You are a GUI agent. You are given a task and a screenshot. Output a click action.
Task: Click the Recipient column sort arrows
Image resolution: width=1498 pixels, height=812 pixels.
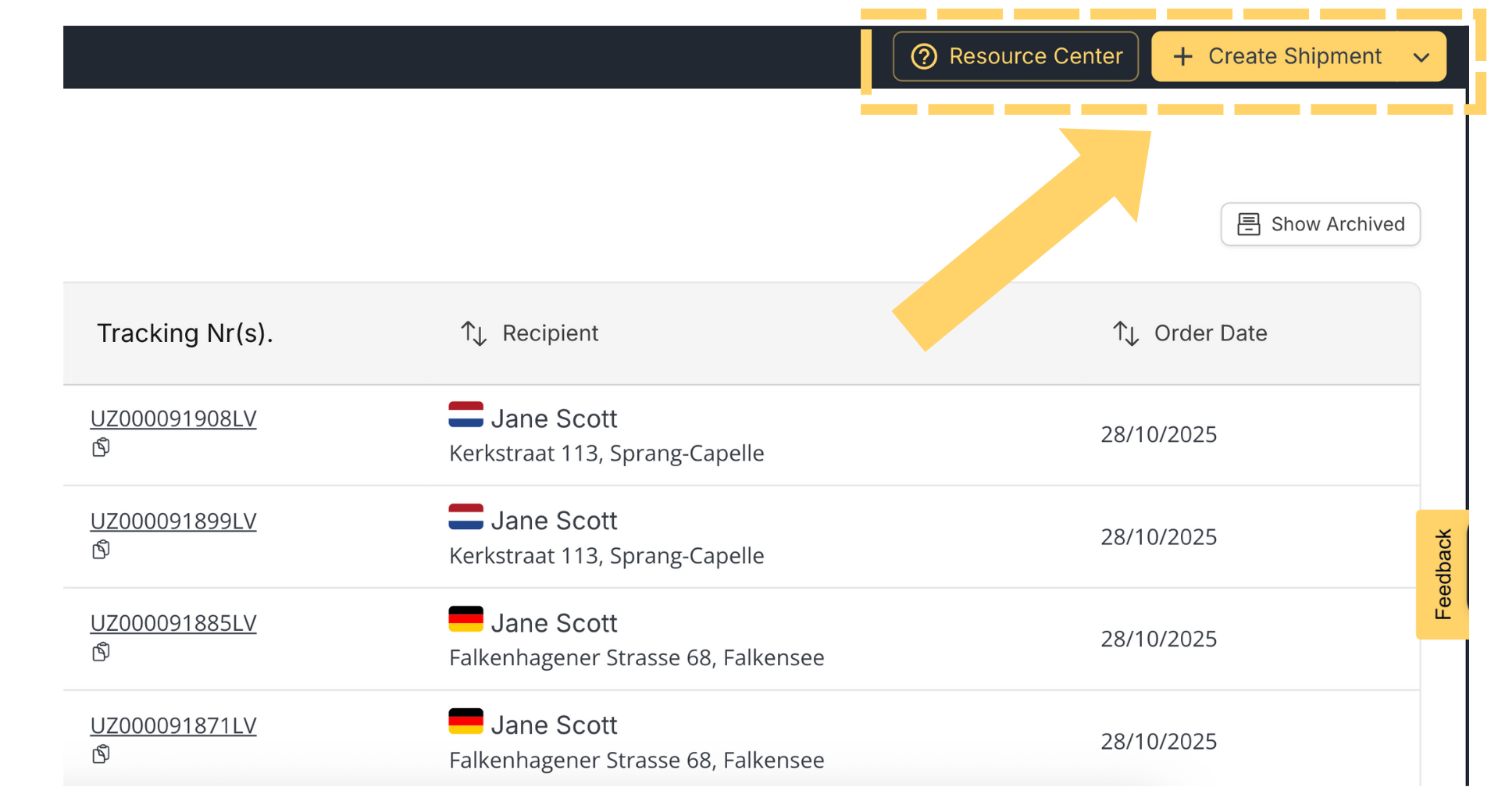tap(473, 333)
